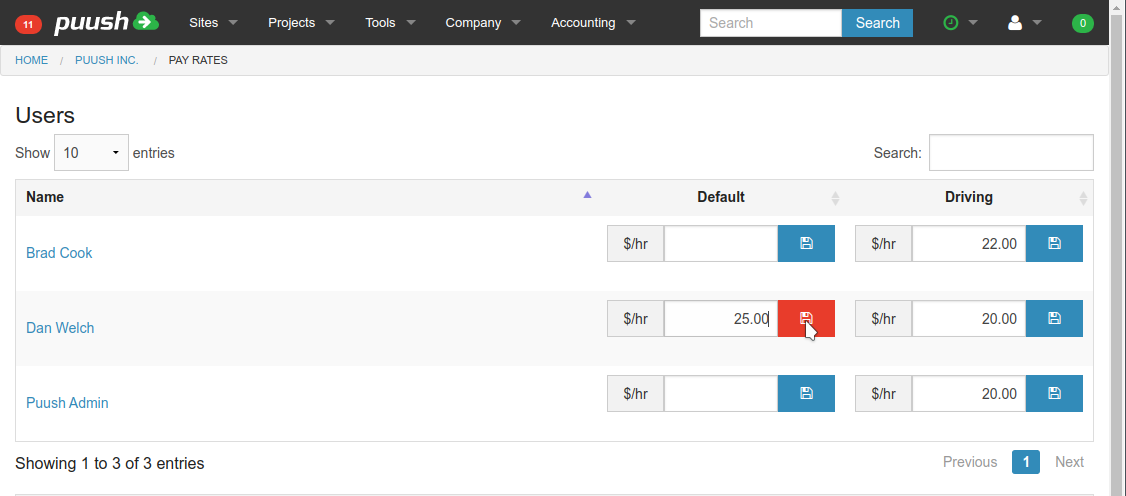The image size is (1126, 496).
Task: Open the green clock timer menu
Action: pyautogui.click(x=959, y=23)
